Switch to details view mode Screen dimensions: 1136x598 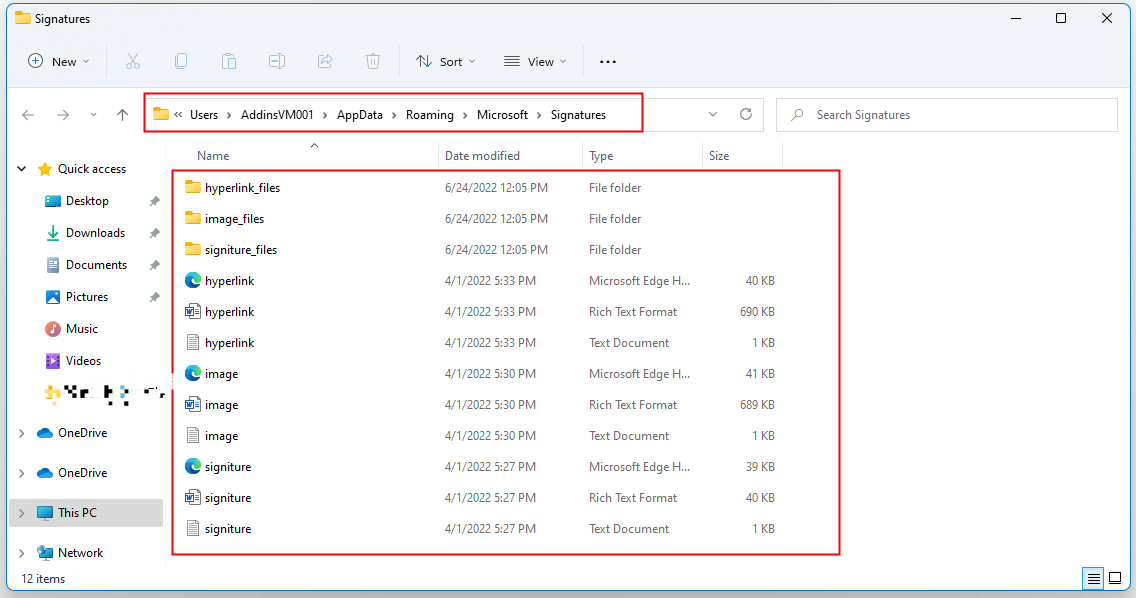coord(1092,578)
